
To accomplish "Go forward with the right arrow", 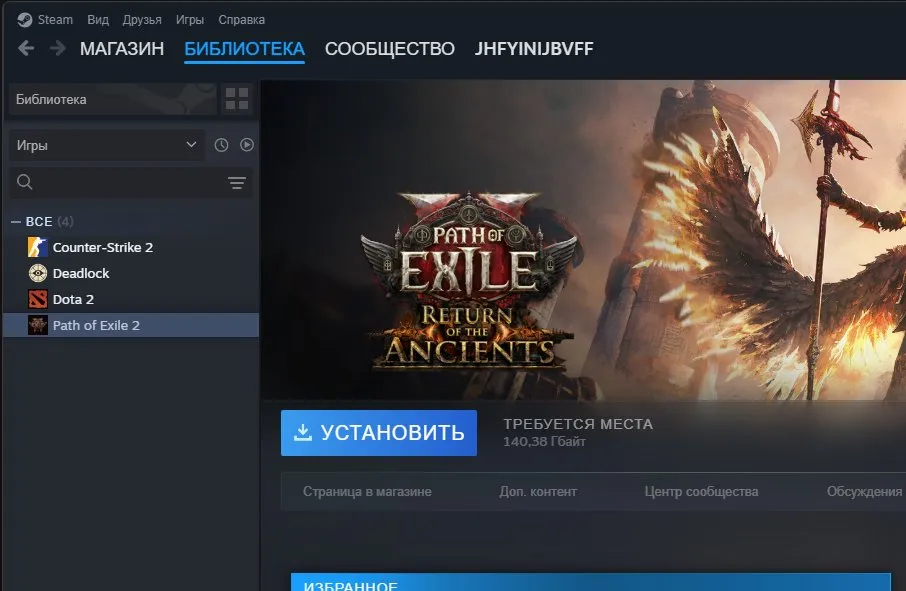I will tap(58, 48).
